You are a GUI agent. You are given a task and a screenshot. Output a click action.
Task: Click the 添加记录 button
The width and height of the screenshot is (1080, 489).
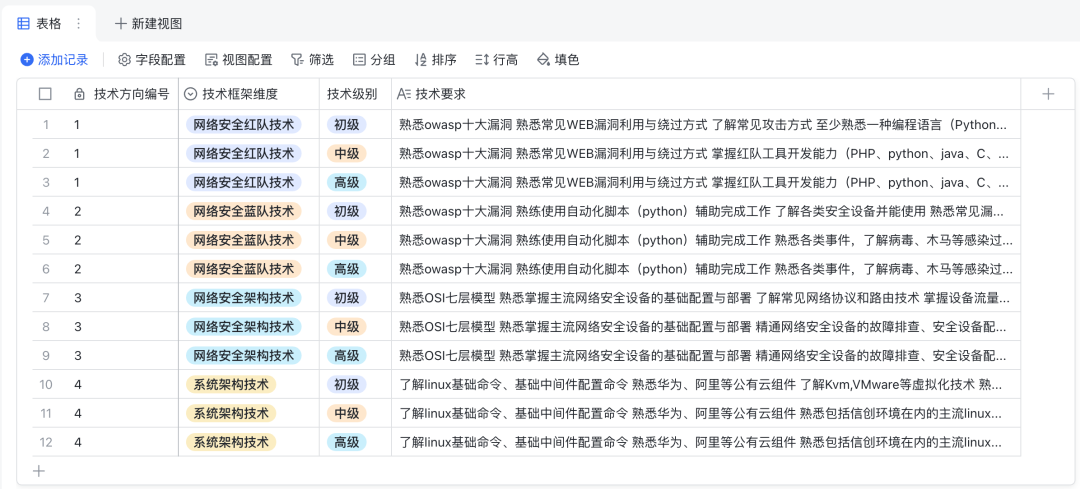point(55,60)
